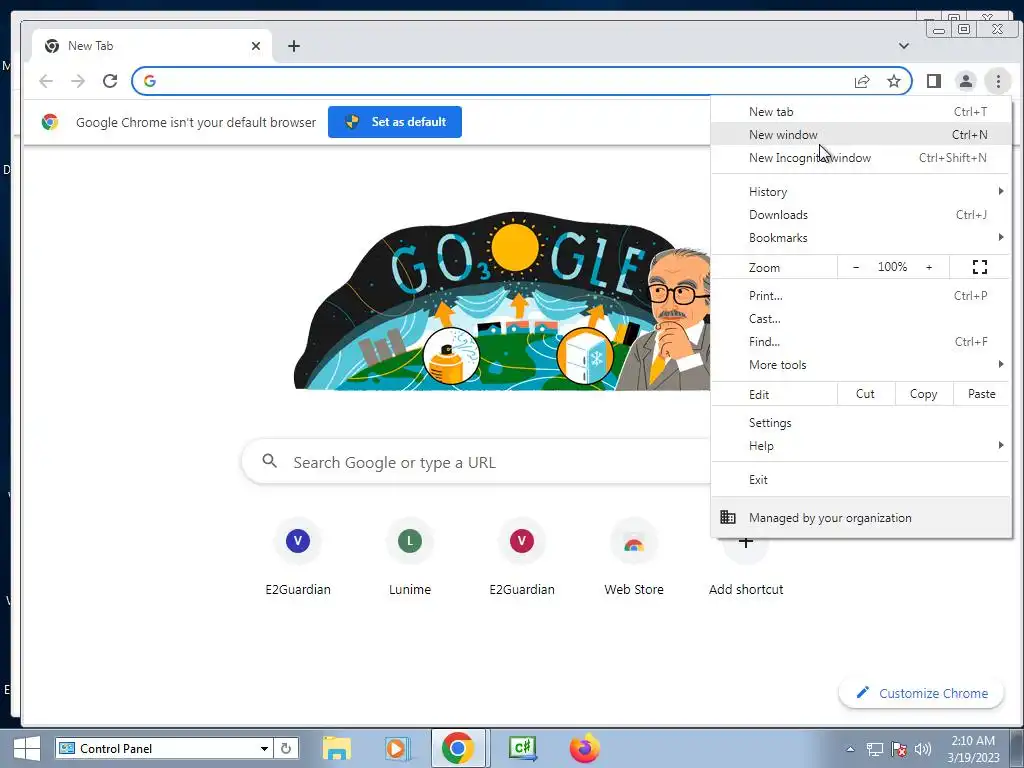Click the Google Doodle image

click(x=502, y=300)
